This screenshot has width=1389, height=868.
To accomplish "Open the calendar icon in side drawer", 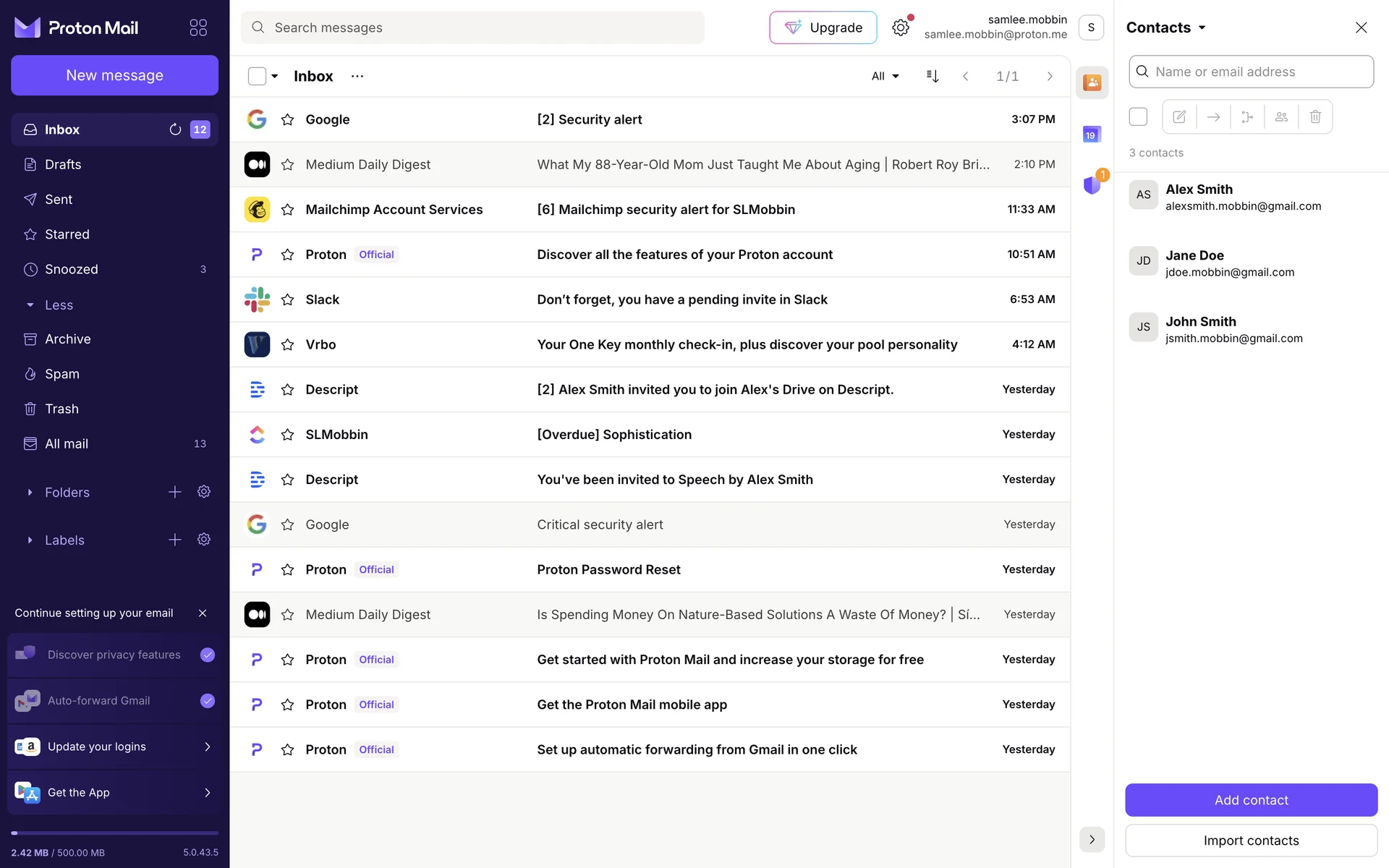I will (x=1091, y=135).
